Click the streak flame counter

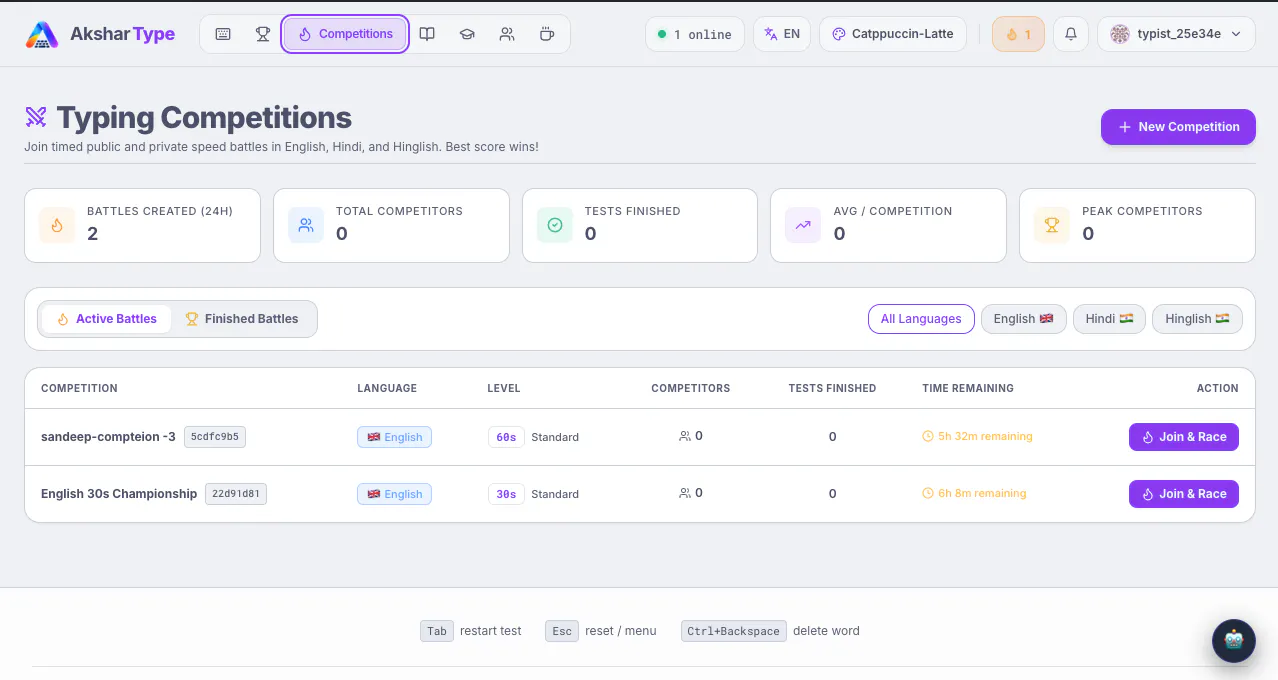click(x=1018, y=34)
